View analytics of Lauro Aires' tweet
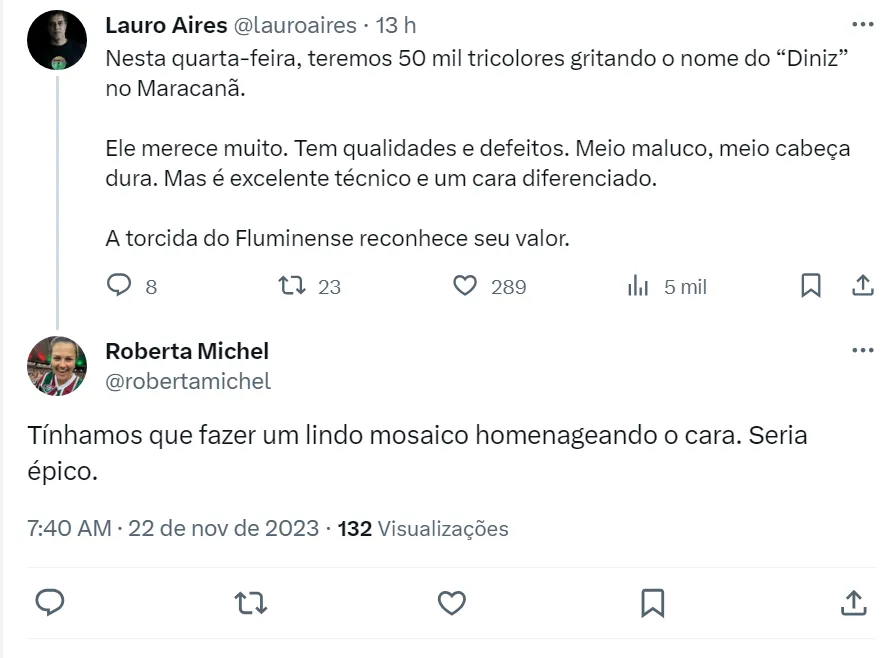 pyautogui.click(x=638, y=286)
